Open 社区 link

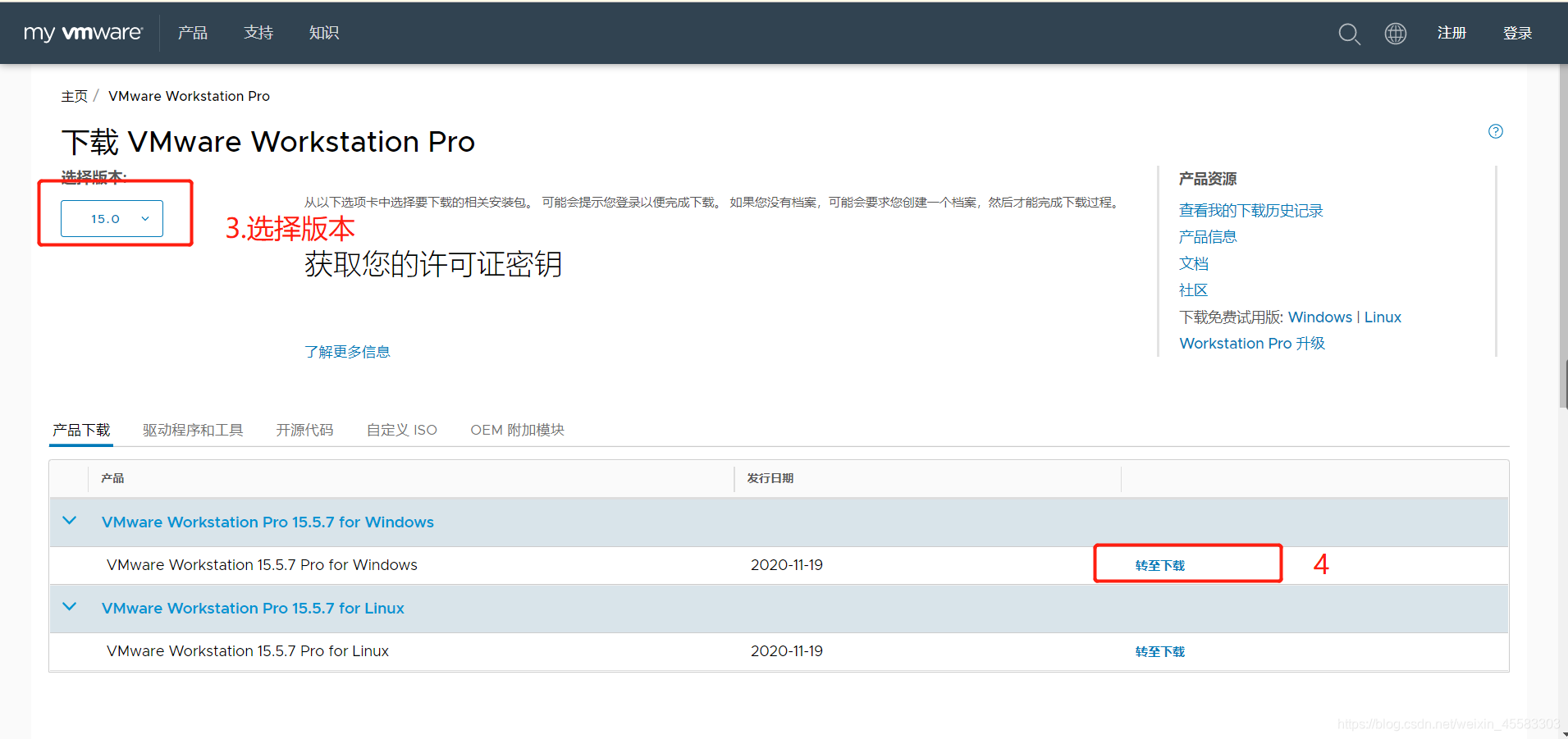(1193, 290)
